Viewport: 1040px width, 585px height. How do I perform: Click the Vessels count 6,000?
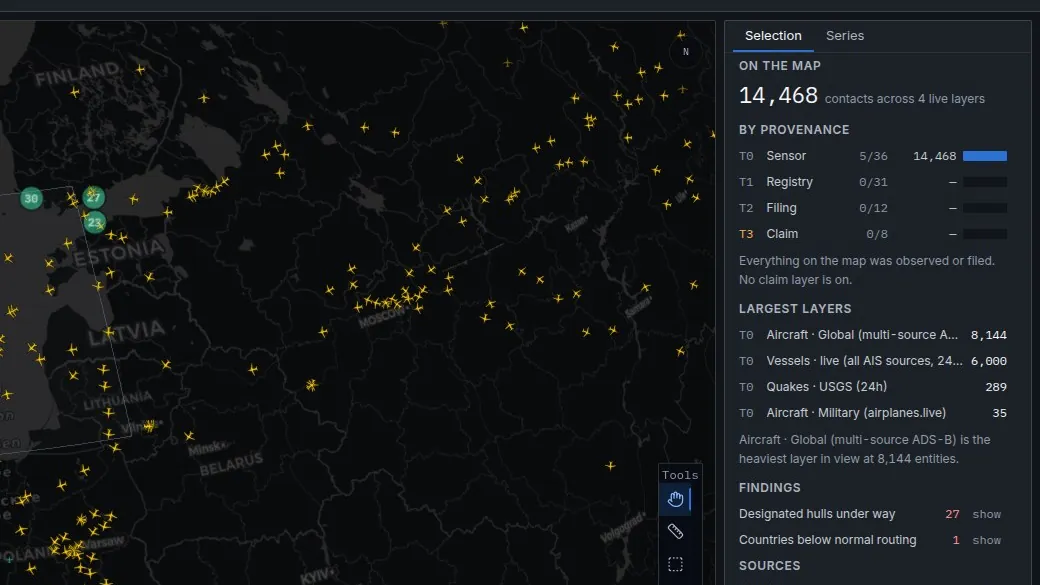pyautogui.click(x=988, y=361)
